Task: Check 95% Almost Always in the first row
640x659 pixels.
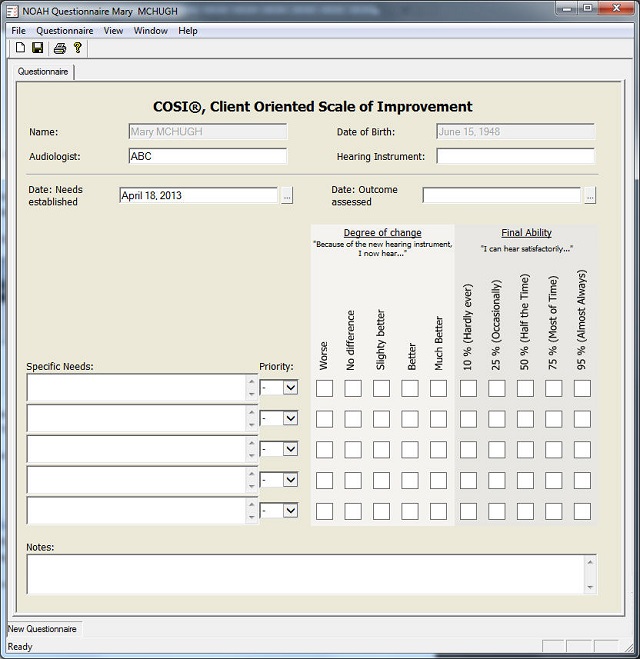Action: (x=582, y=388)
